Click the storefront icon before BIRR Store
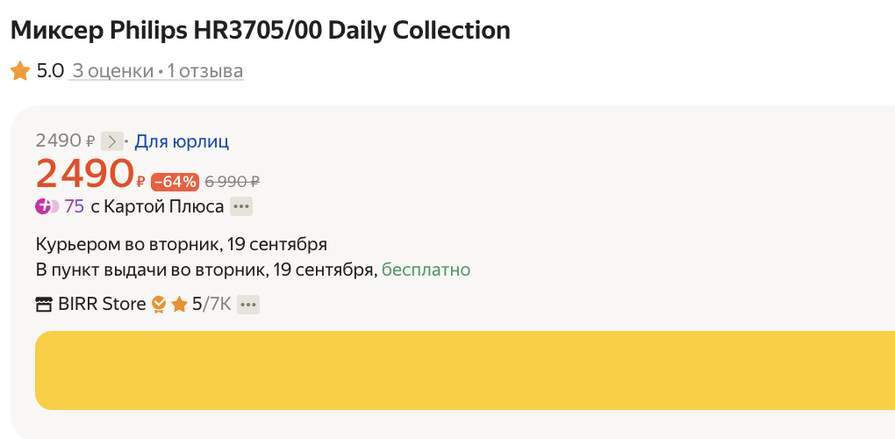Viewport: 895px width, 439px height. click(44, 305)
